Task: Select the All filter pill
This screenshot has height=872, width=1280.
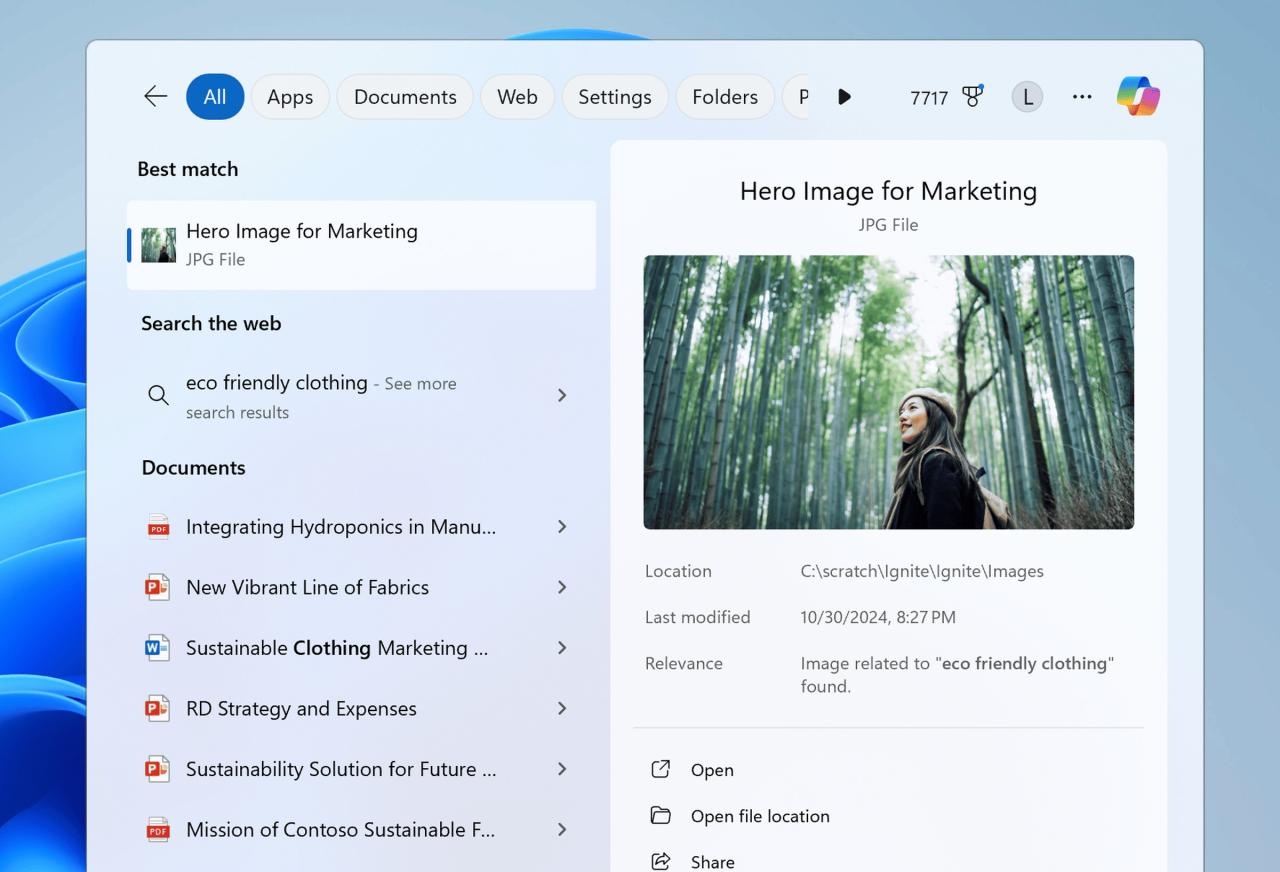Action: coord(214,96)
